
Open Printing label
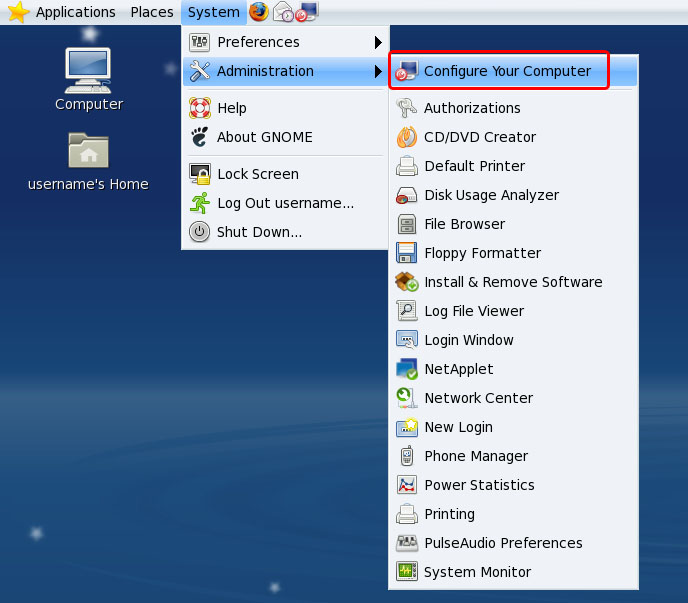click(450, 514)
